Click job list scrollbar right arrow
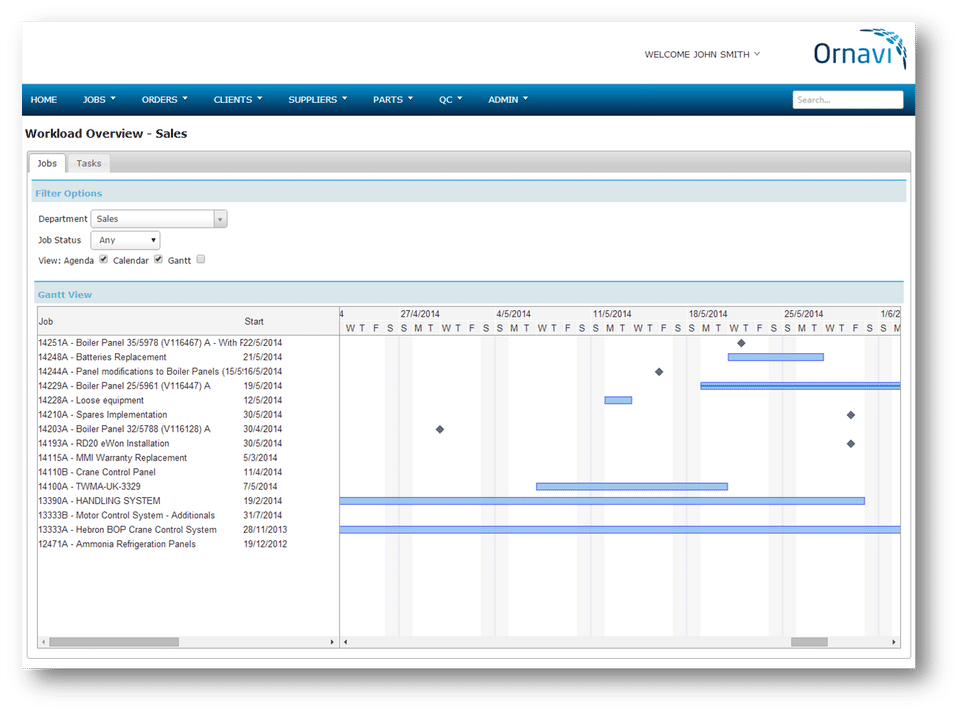960x713 pixels. [332, 642]
